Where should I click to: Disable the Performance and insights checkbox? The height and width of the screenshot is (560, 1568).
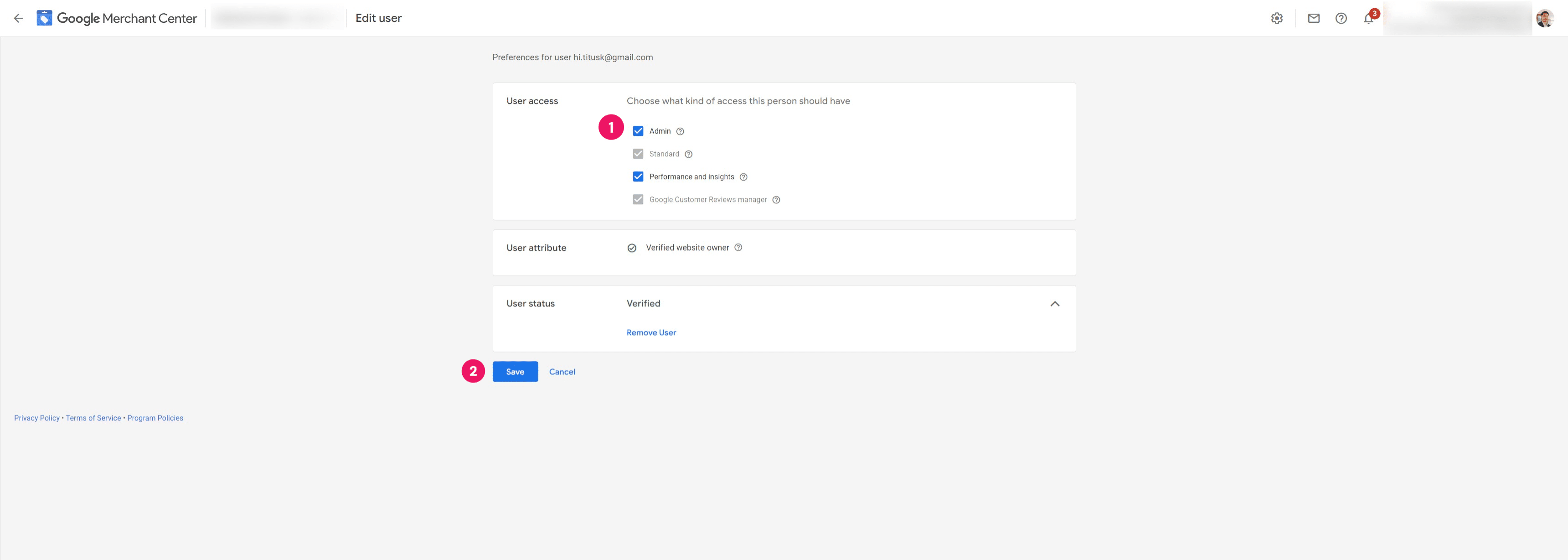point(637,176)
